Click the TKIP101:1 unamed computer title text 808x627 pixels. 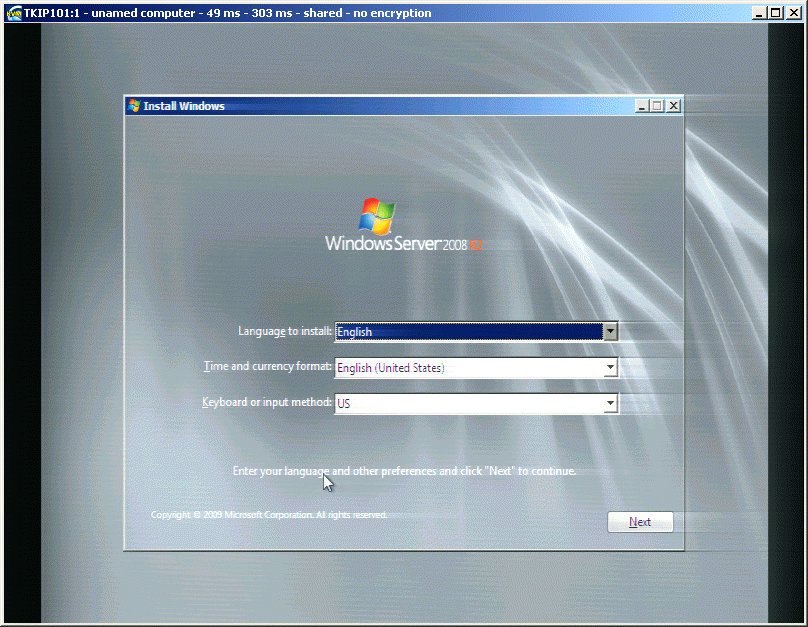(227, 13)
